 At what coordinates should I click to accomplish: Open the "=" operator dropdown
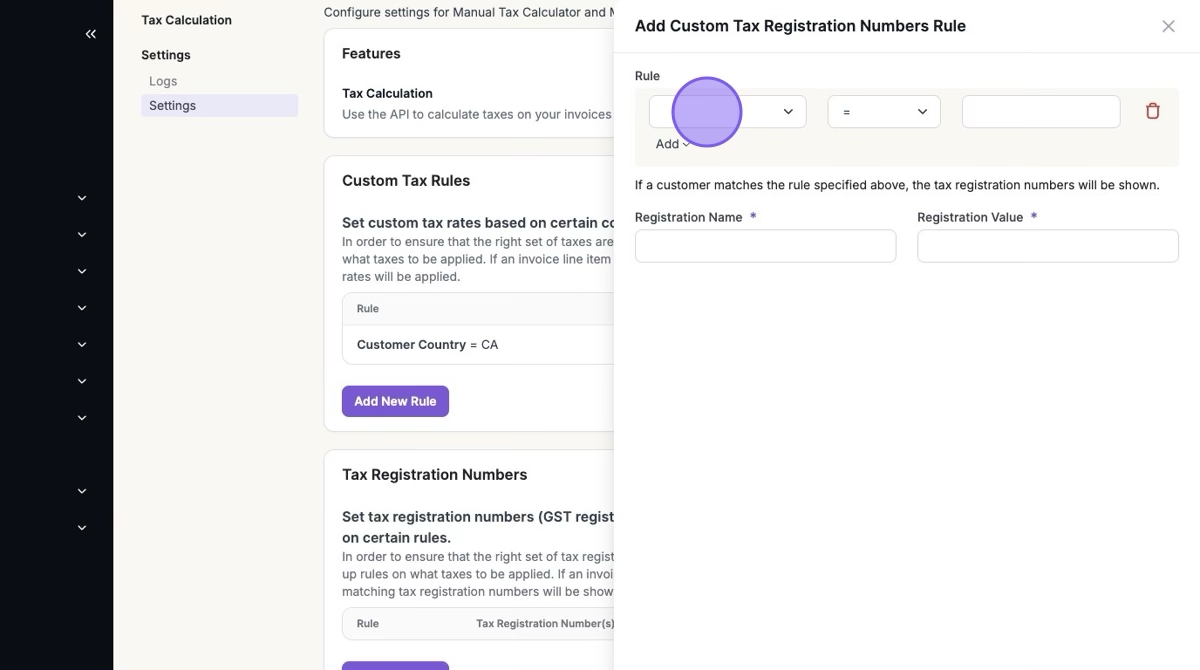coord(884,112)
